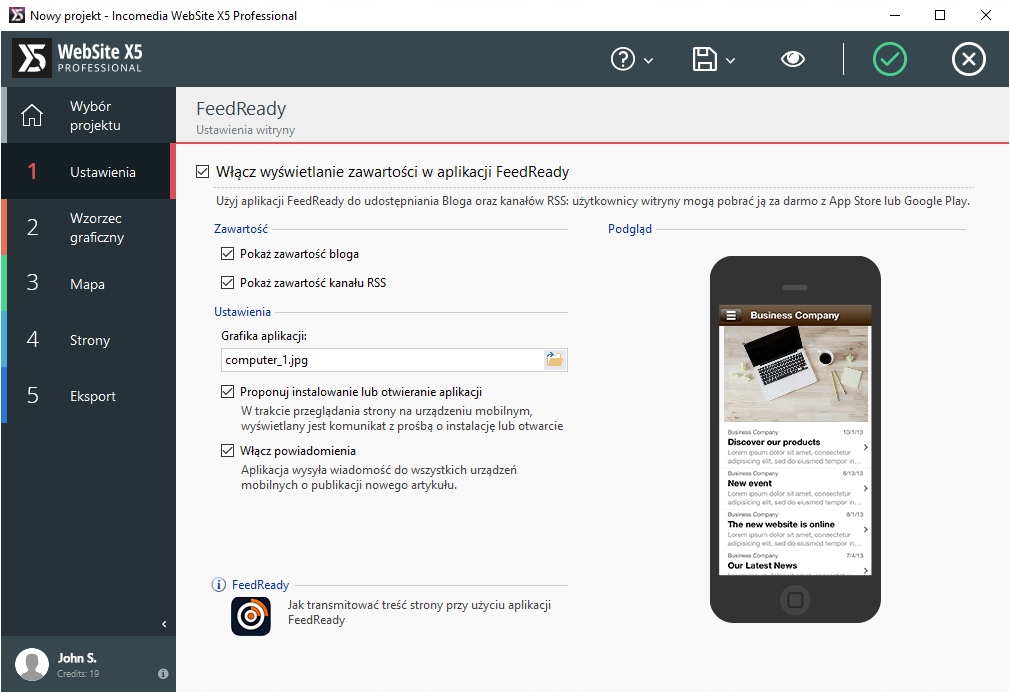
Task: Expand the help menu dropdown arrow
Action: point(649,61)
